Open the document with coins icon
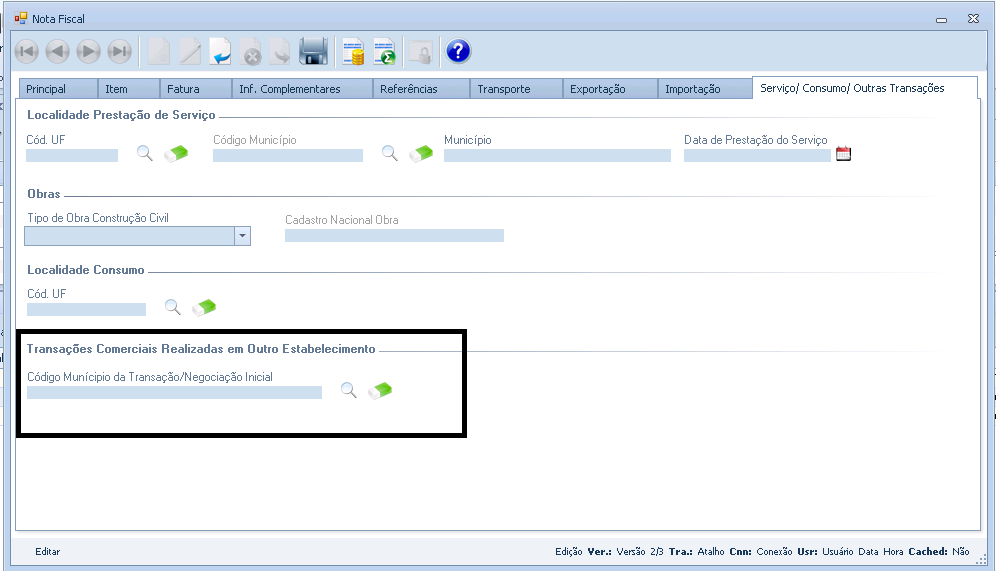The image size is (996, 571). pos(353,51)
